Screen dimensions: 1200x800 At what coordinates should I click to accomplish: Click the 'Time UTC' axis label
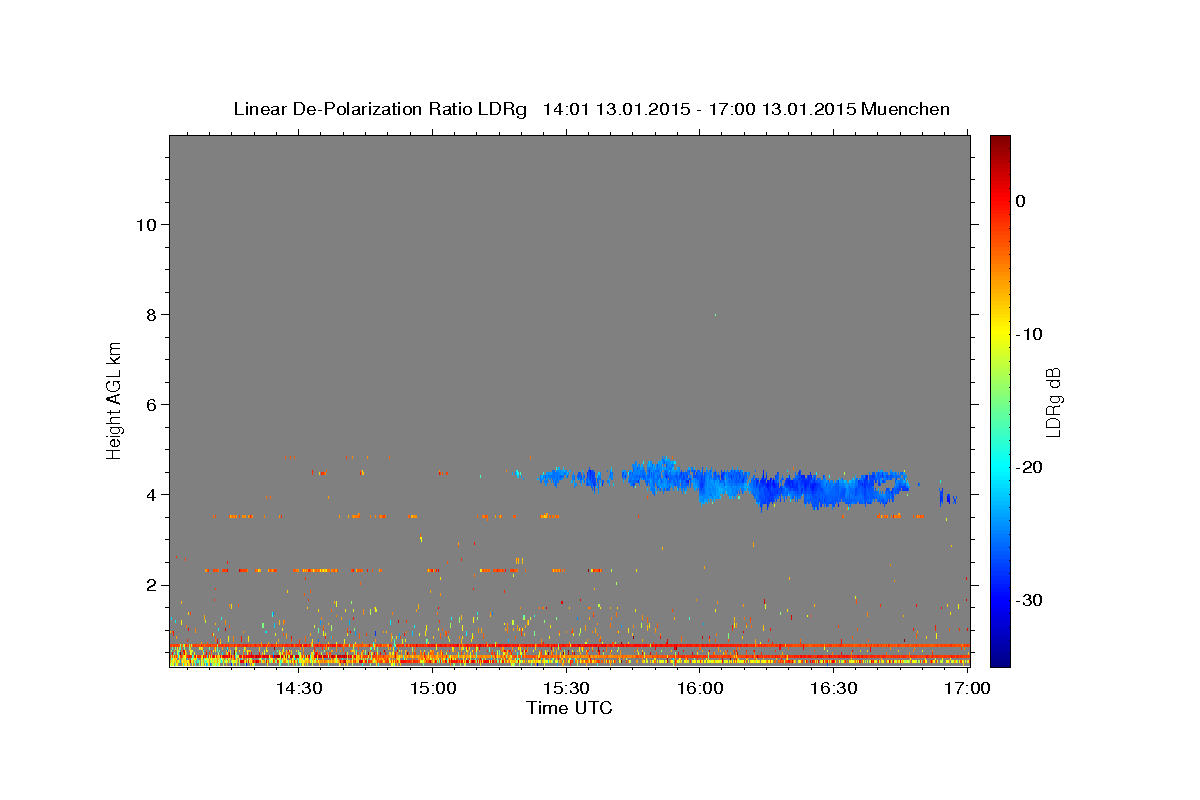pyautogui.click(x=569, y=708)
